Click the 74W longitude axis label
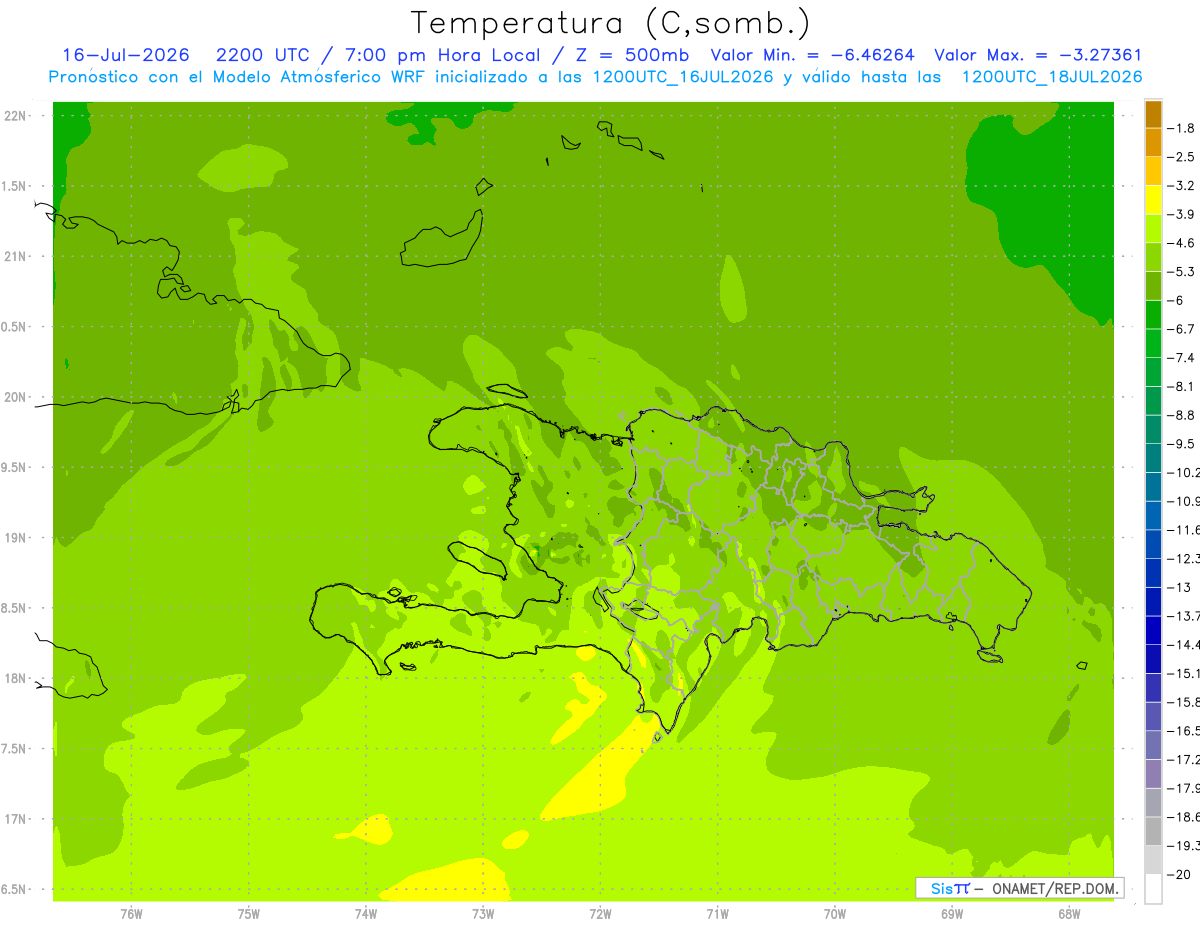 tap(365, 913)
